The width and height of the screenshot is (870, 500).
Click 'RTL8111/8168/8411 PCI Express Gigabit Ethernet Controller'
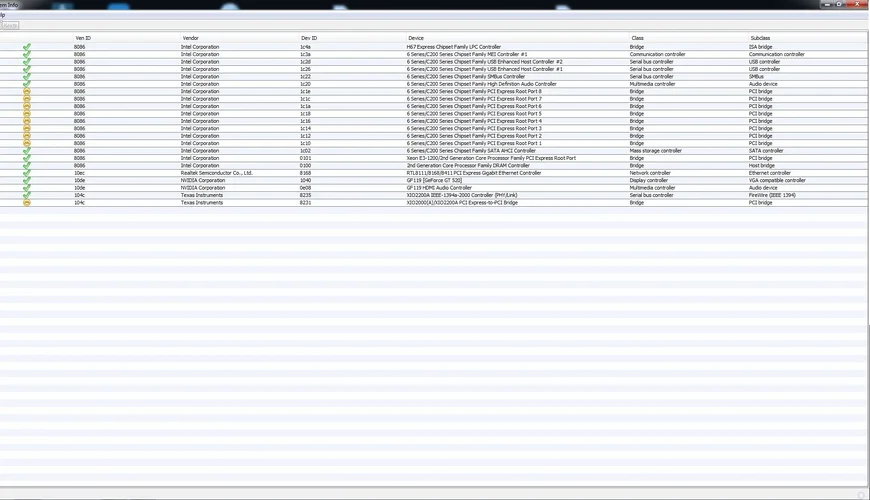(473, 173)
